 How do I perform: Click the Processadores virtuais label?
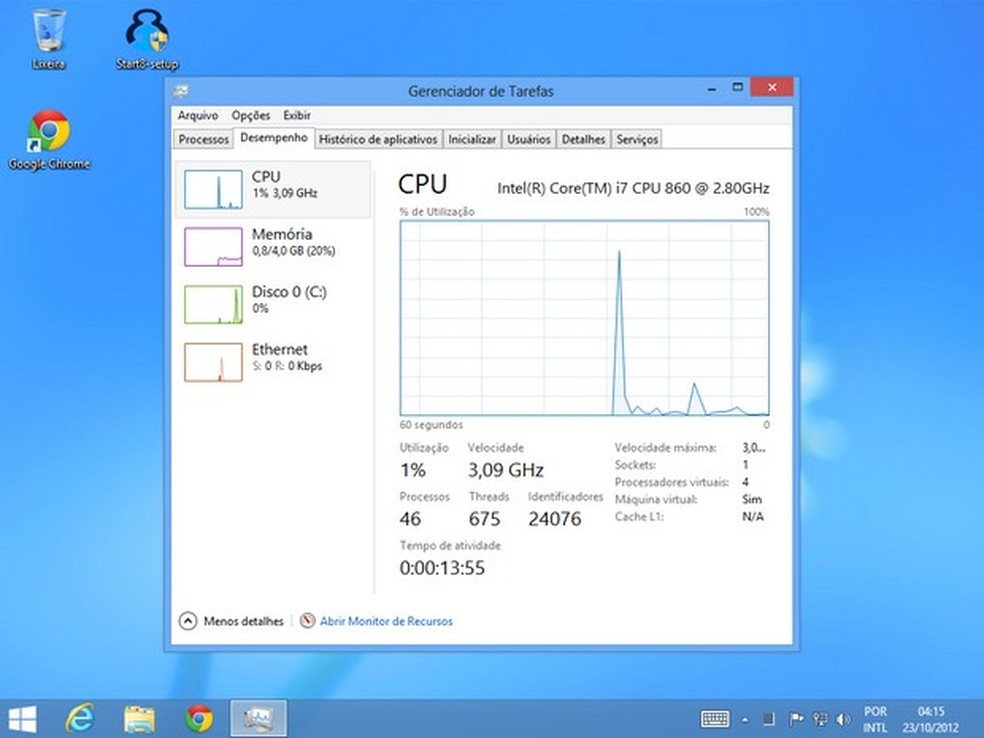point(671,482)
